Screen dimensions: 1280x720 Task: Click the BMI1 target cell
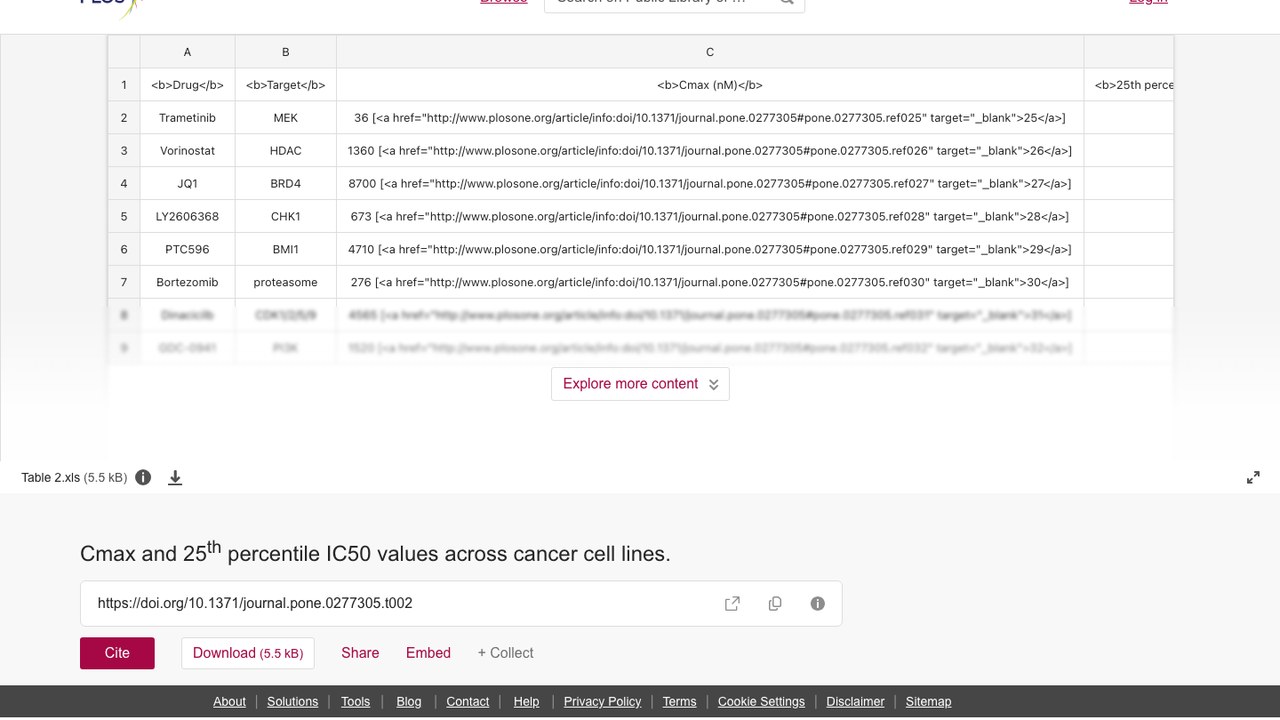coord(286,250)
